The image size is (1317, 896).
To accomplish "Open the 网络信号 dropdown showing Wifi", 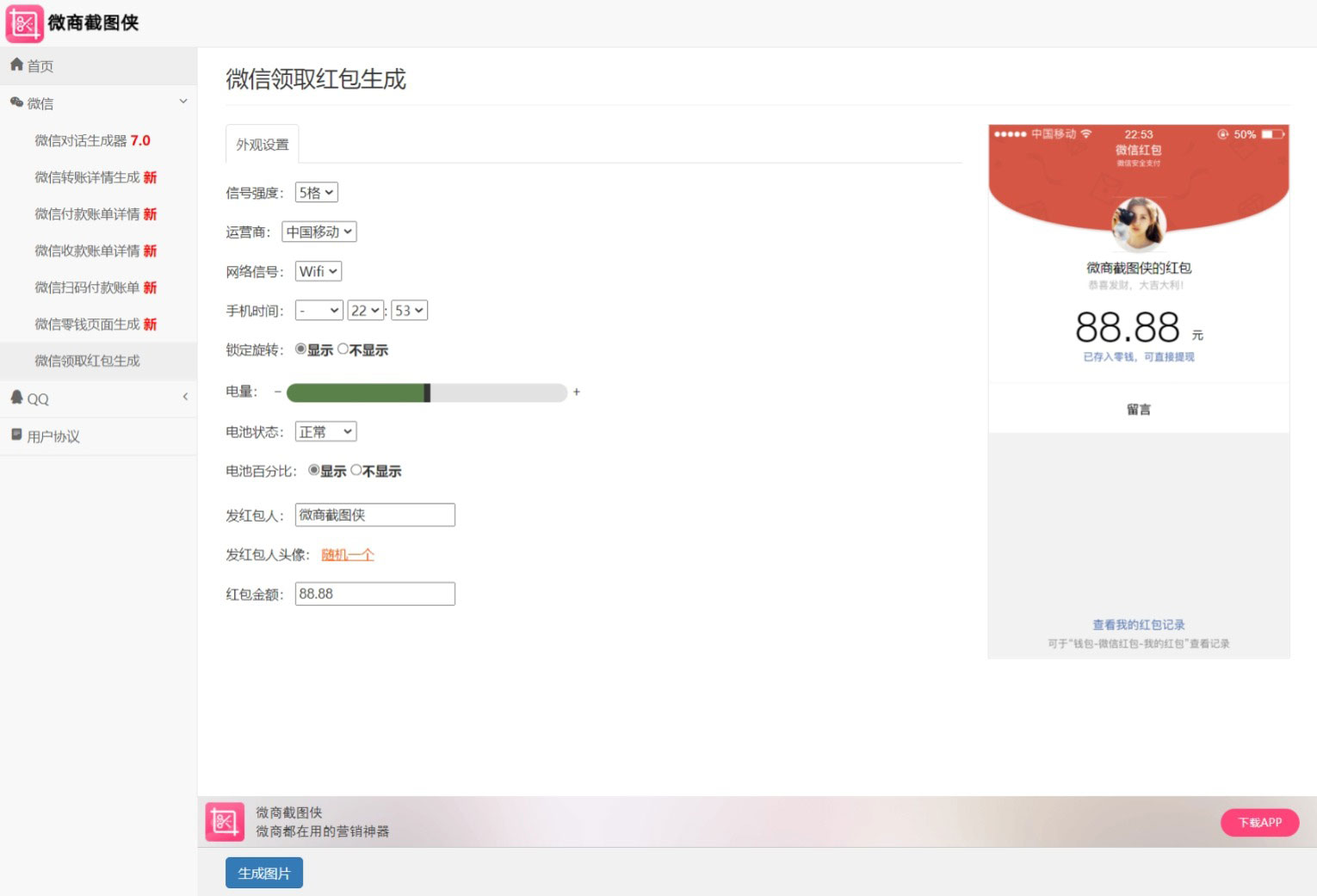I will (x=318, y=271).
